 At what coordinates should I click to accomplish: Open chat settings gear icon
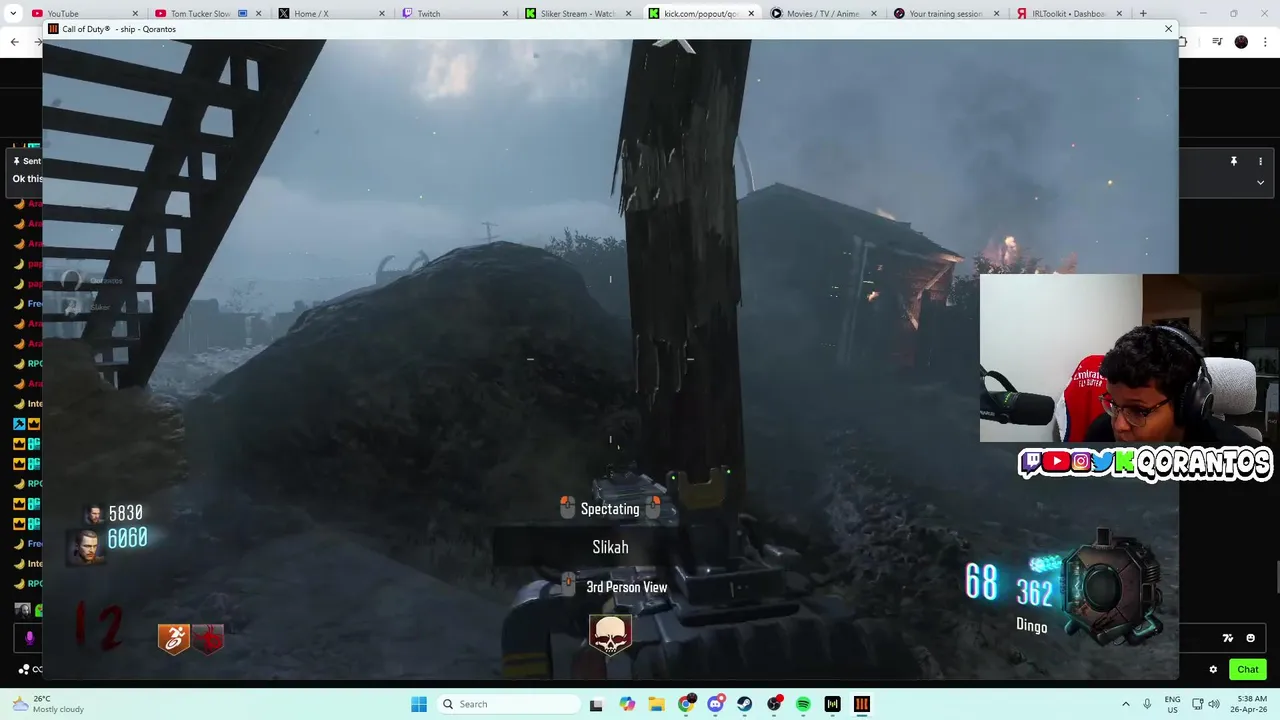(x=1213, y=669)
